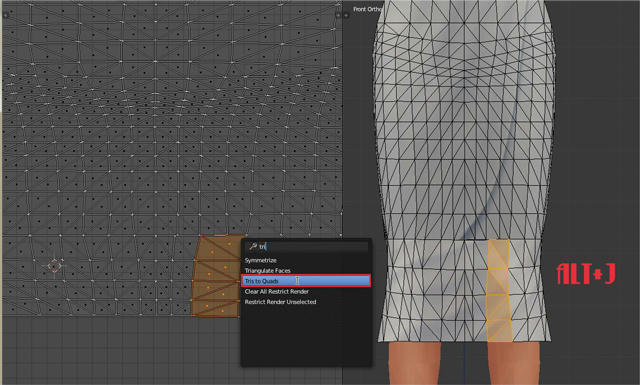The image size is (640, 385).
Task: Click the red-white 2D cursor in UV editor
Action: (x=55, y=266)
